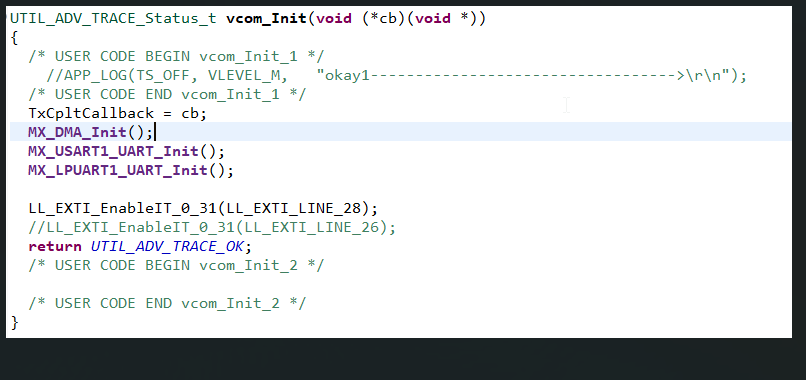Image resolution: width=806 pixels, height=380 pixels.
Task: Click MX_USART1_UART_Init() call
Action: [x=126, y=151]
